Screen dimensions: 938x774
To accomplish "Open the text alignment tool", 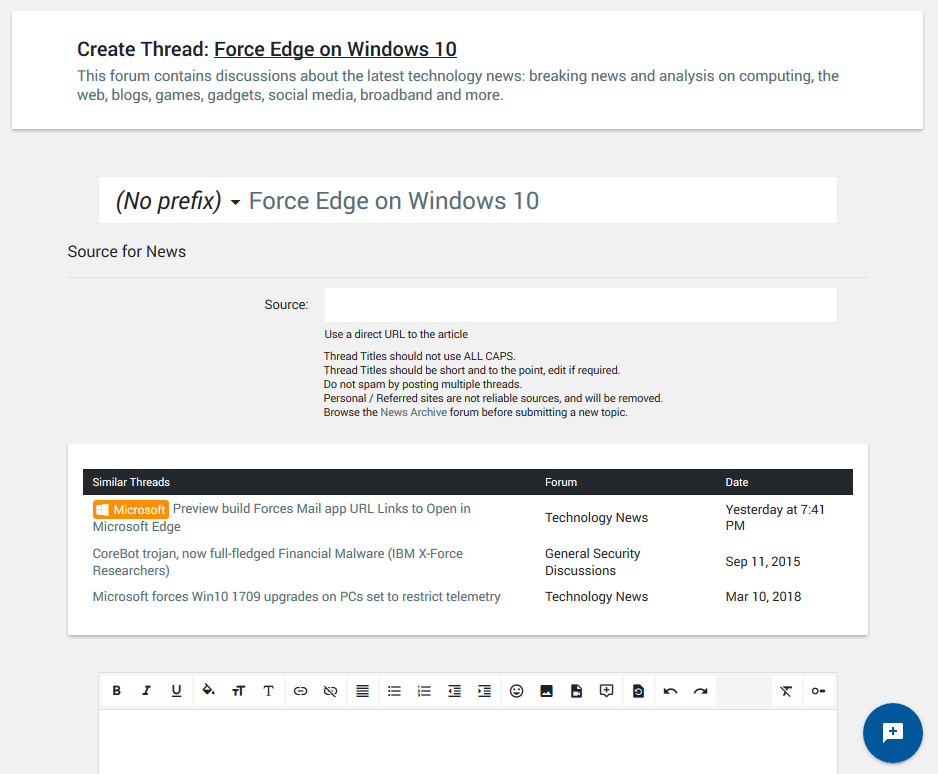I will coord(363,691).
